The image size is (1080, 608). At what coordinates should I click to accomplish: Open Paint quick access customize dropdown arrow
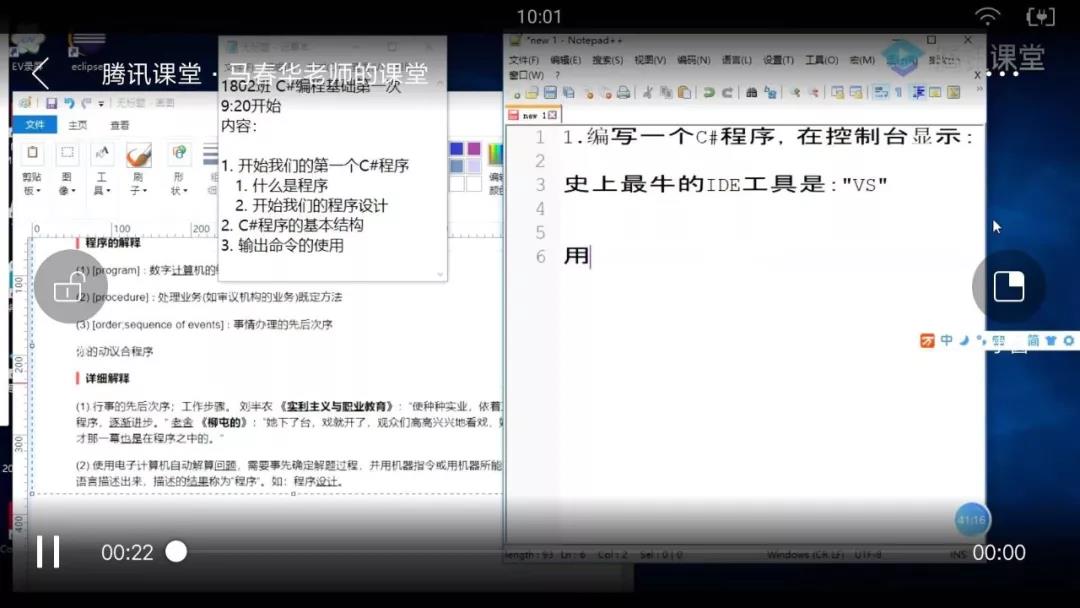click(x=101, y=104)
